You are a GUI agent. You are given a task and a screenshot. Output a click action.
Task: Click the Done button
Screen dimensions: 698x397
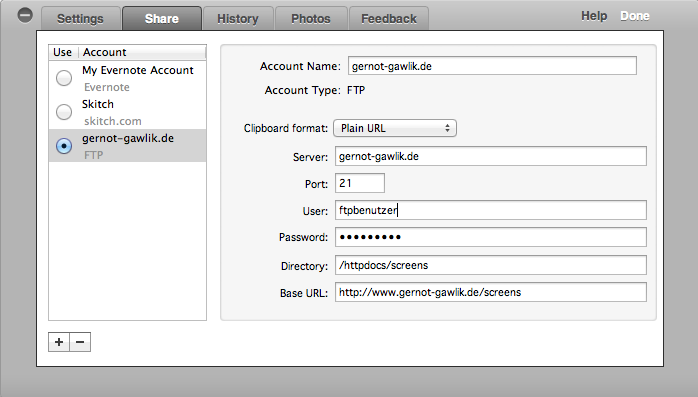(635, 16)
